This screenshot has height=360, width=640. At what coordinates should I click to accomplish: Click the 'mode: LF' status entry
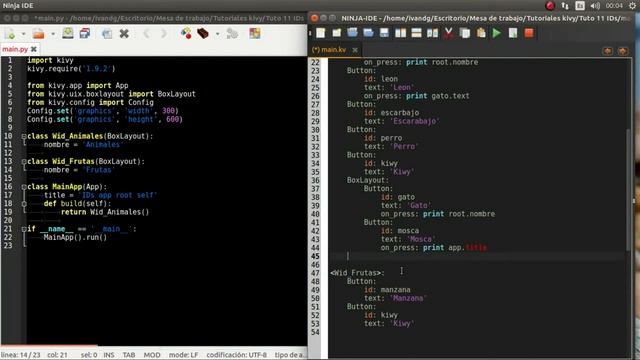pyautogui.click(x=184, y=355)
